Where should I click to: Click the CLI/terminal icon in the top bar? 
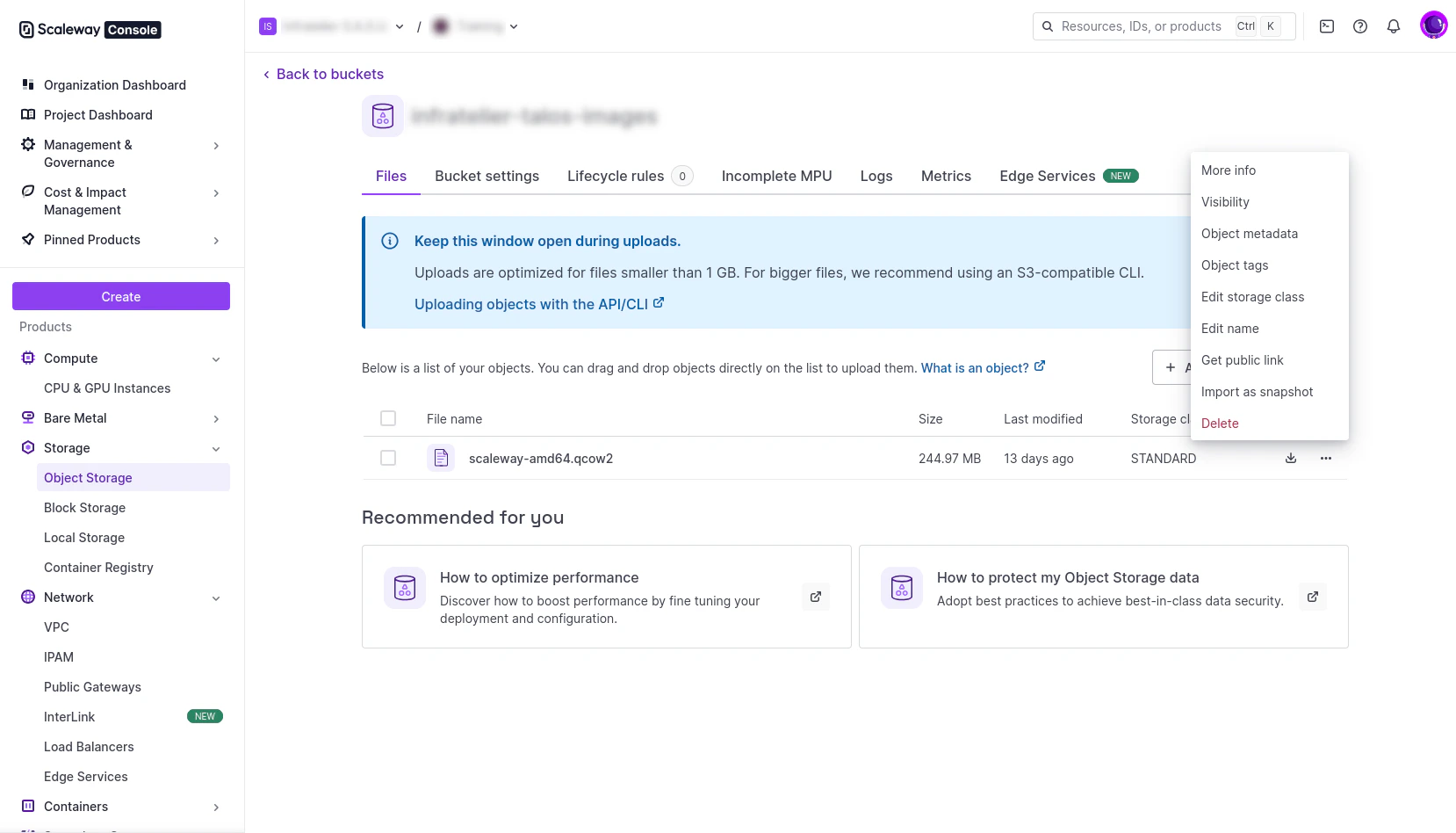1327,26
